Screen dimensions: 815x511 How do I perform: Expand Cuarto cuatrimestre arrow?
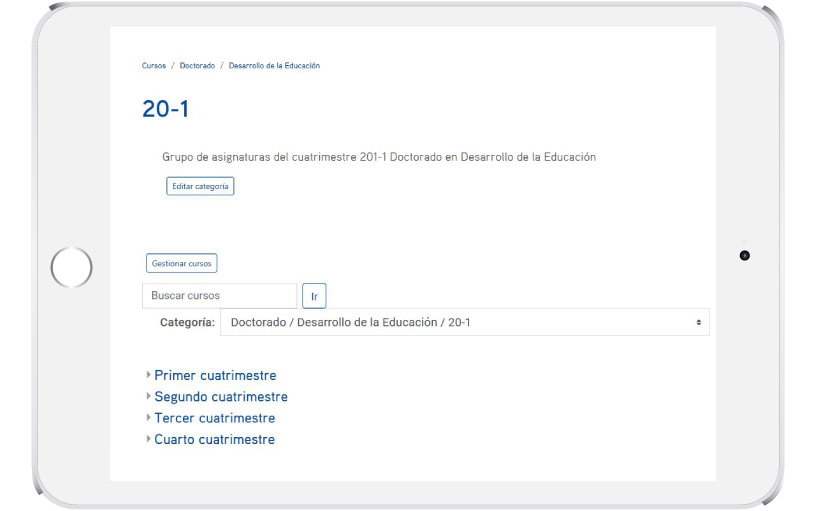click(x=148, y=439)
